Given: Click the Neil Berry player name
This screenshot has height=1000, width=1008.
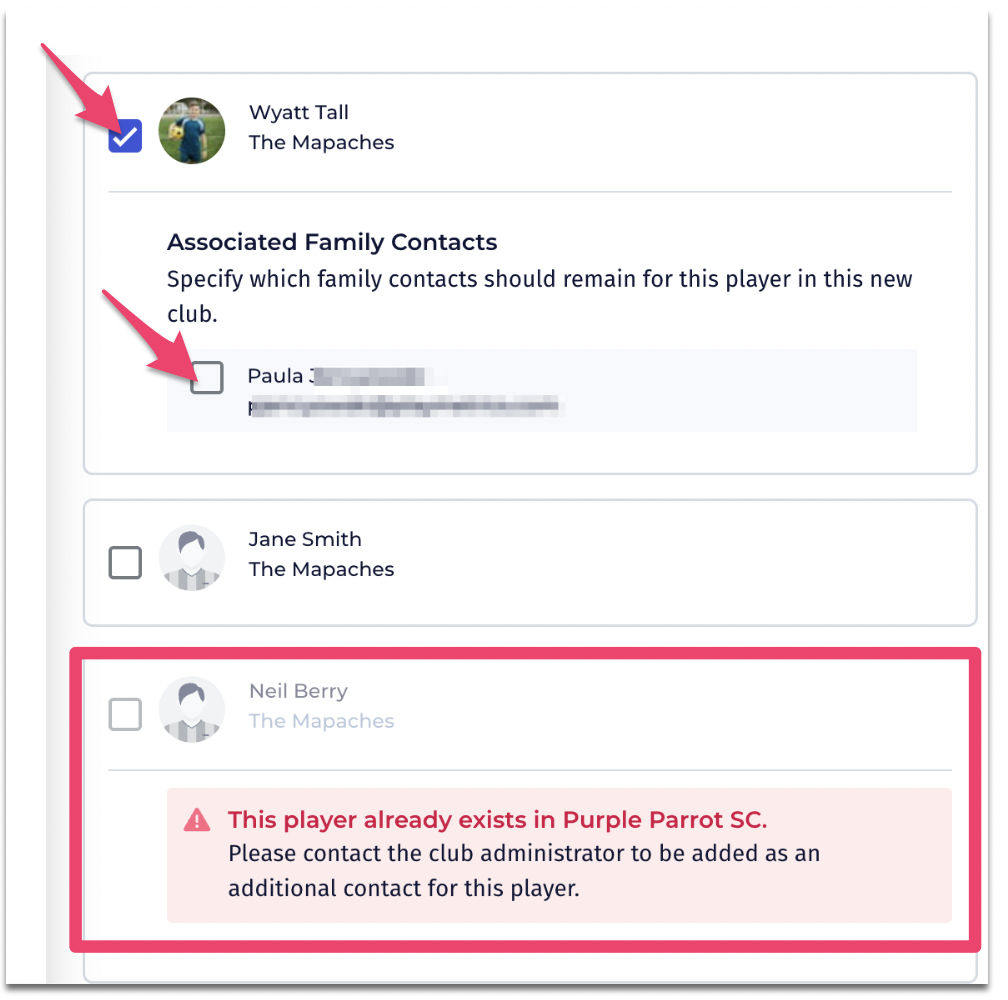Looking at the screenshot, I should tap(298, 691).
